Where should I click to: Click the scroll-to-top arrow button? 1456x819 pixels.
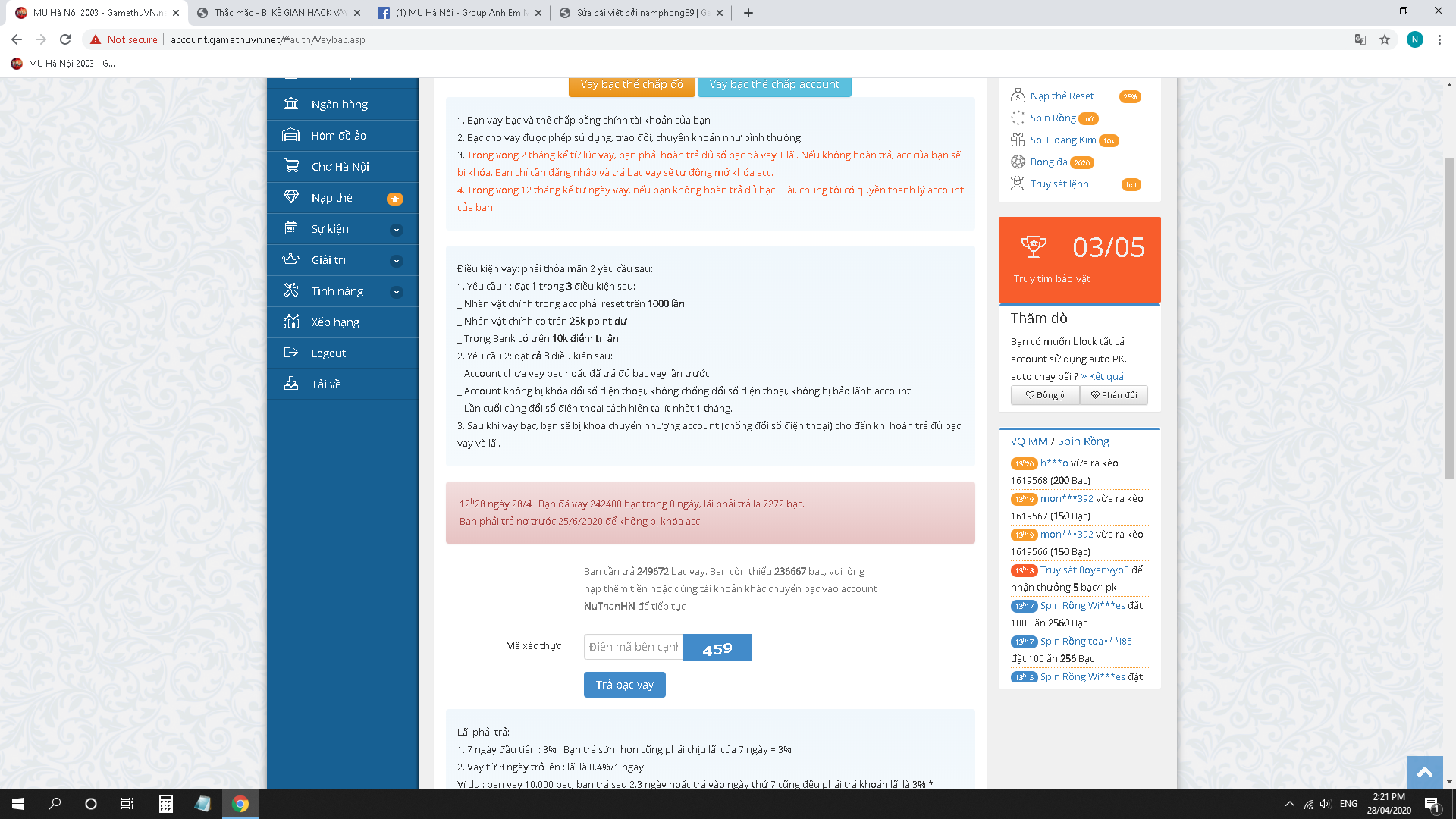pos(1424,772)
